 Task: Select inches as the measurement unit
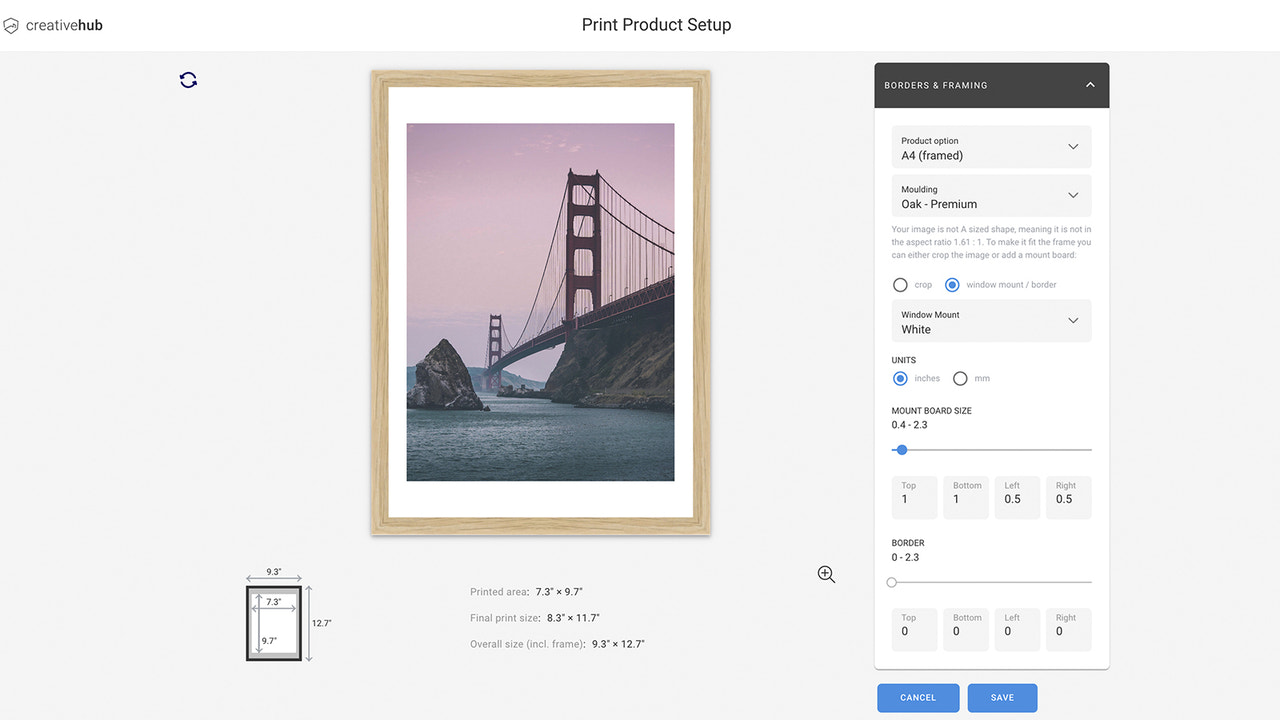[x=899, y=378]
